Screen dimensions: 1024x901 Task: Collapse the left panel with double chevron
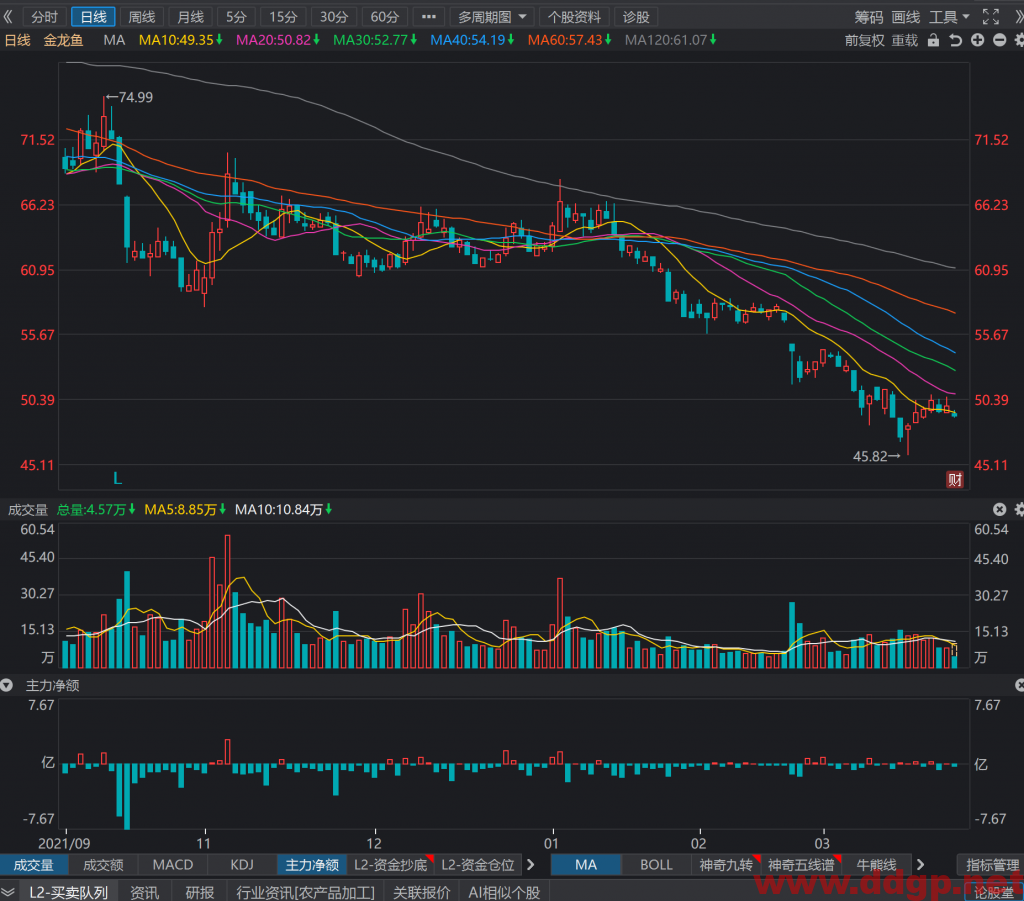tap(8, 17)
